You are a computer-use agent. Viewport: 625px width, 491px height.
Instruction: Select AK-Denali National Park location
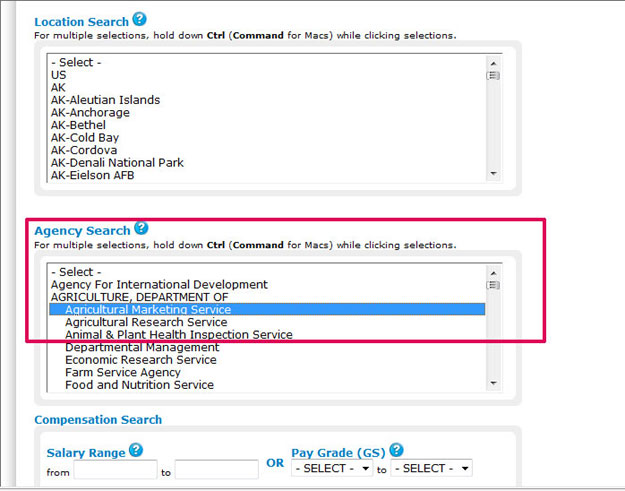tap(117, 163)
